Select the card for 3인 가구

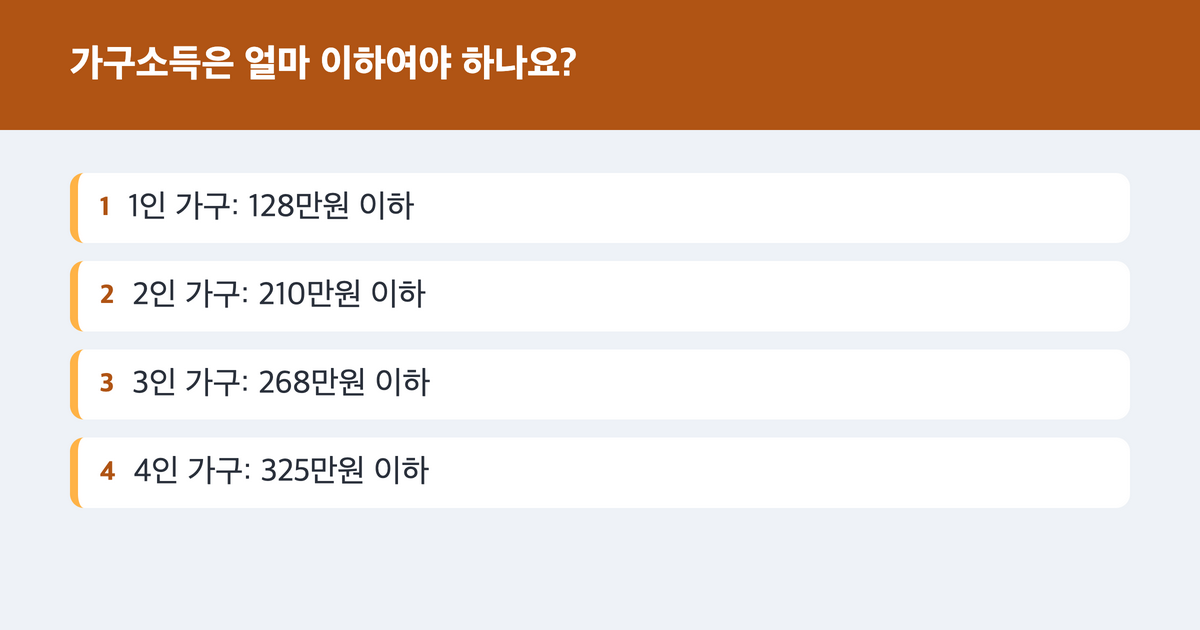tap(600, 384)
